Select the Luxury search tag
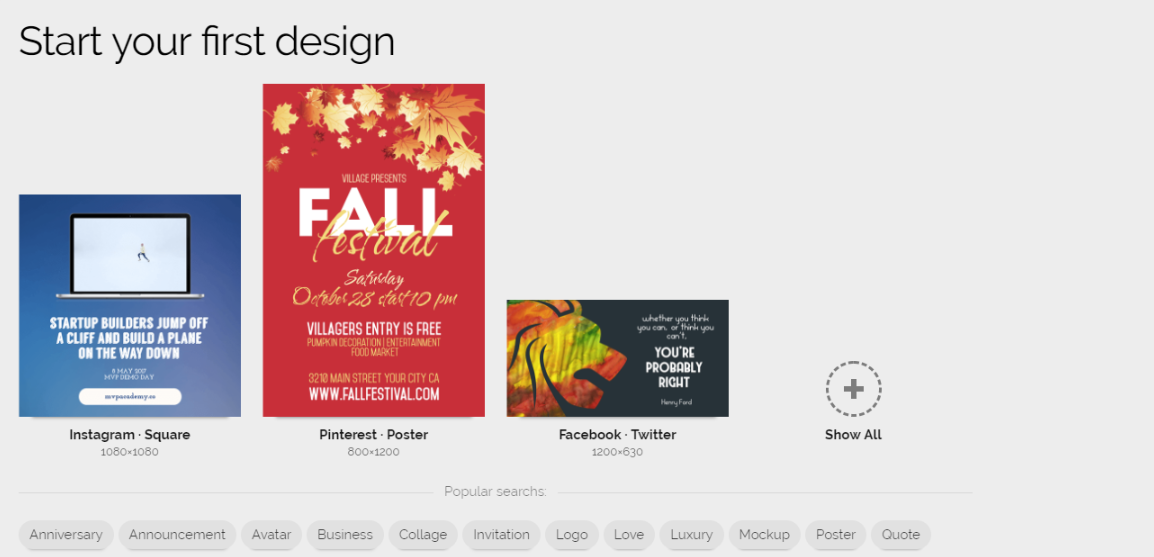 (692, 535)
